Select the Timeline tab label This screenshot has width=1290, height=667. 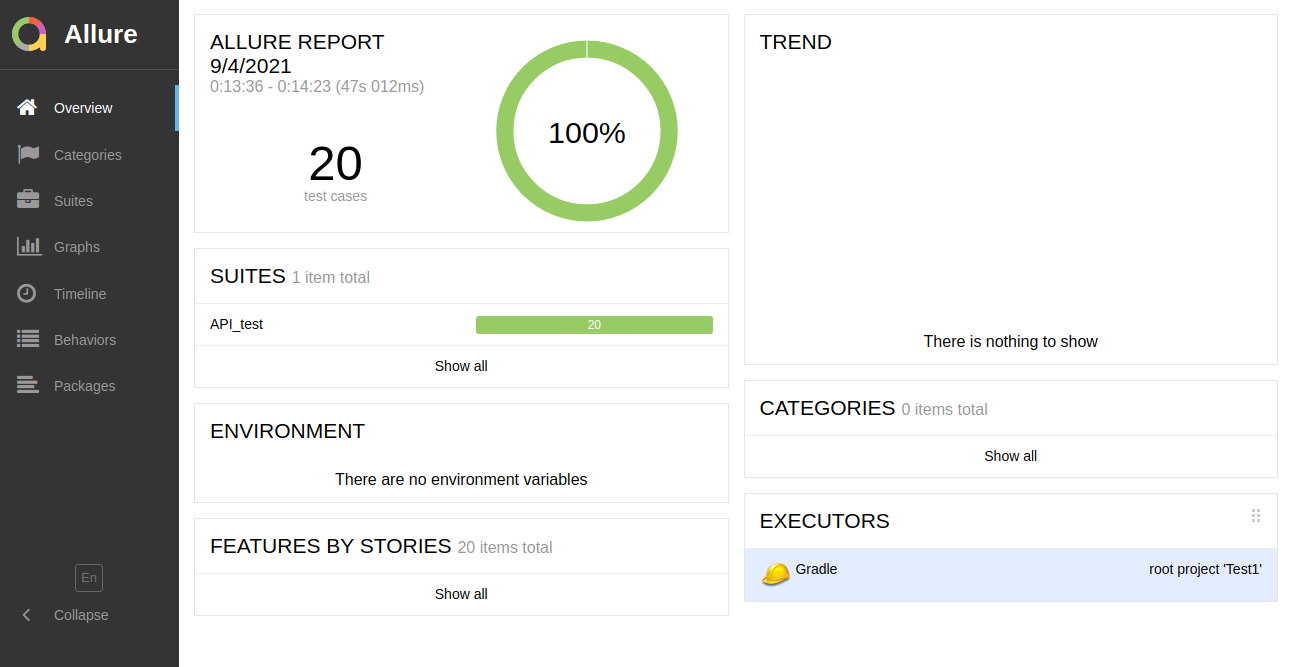coord(80,294)
